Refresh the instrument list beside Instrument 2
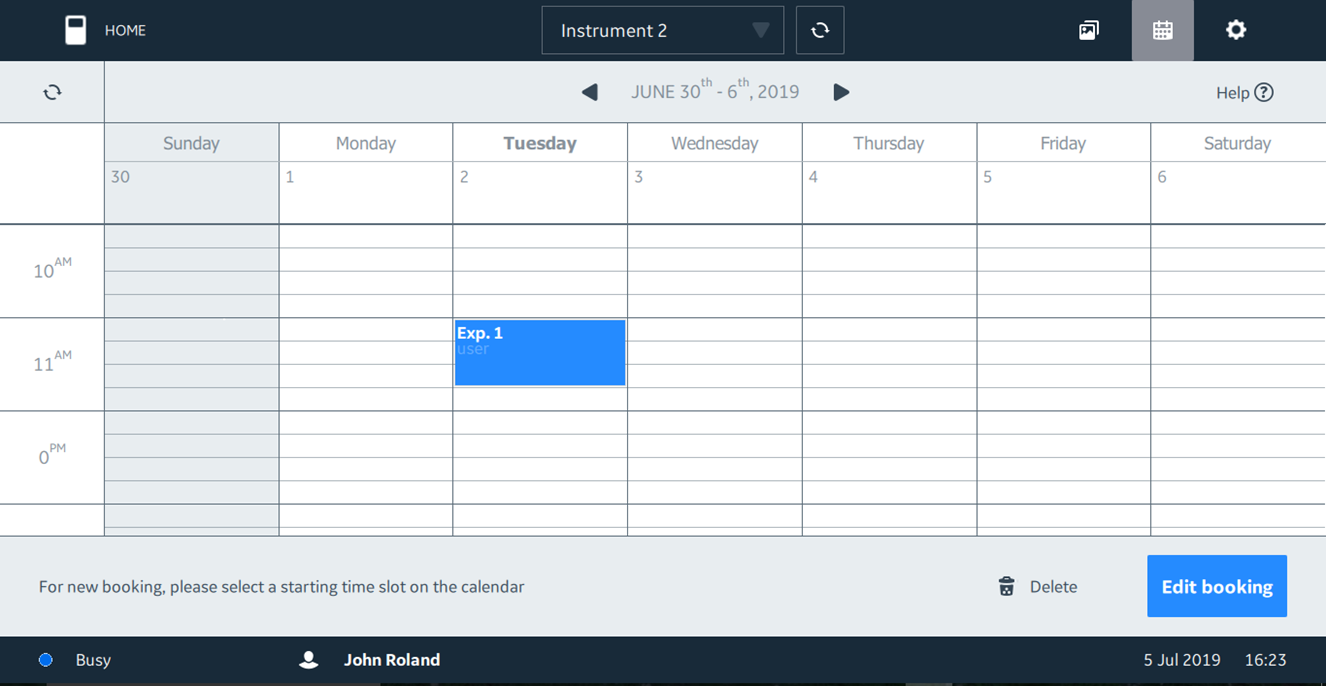1326x686 pixels. tap(820, 30)
